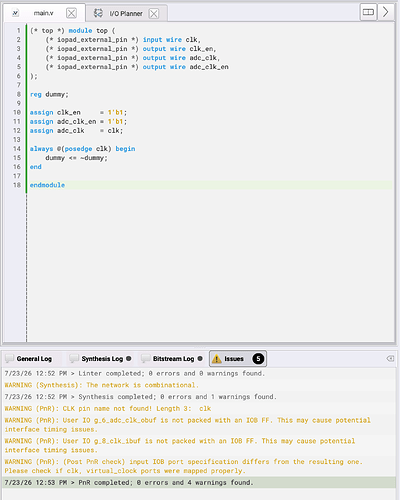Viewport: 400px width, 500px height.
Task: Click the clear log icon at panel right
Action: [390, 359]
